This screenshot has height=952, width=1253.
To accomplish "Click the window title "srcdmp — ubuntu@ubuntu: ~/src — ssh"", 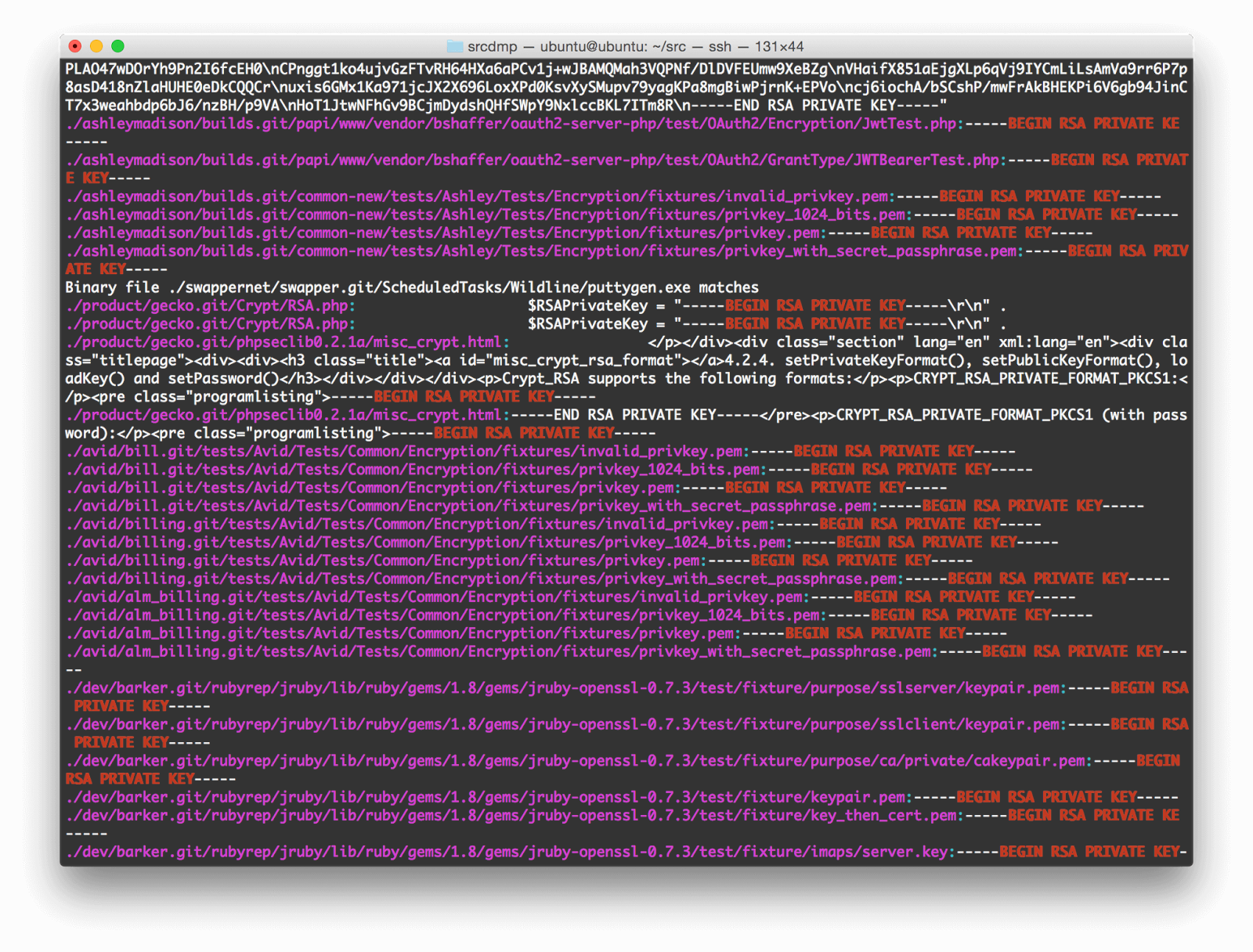I will point(599,47).
